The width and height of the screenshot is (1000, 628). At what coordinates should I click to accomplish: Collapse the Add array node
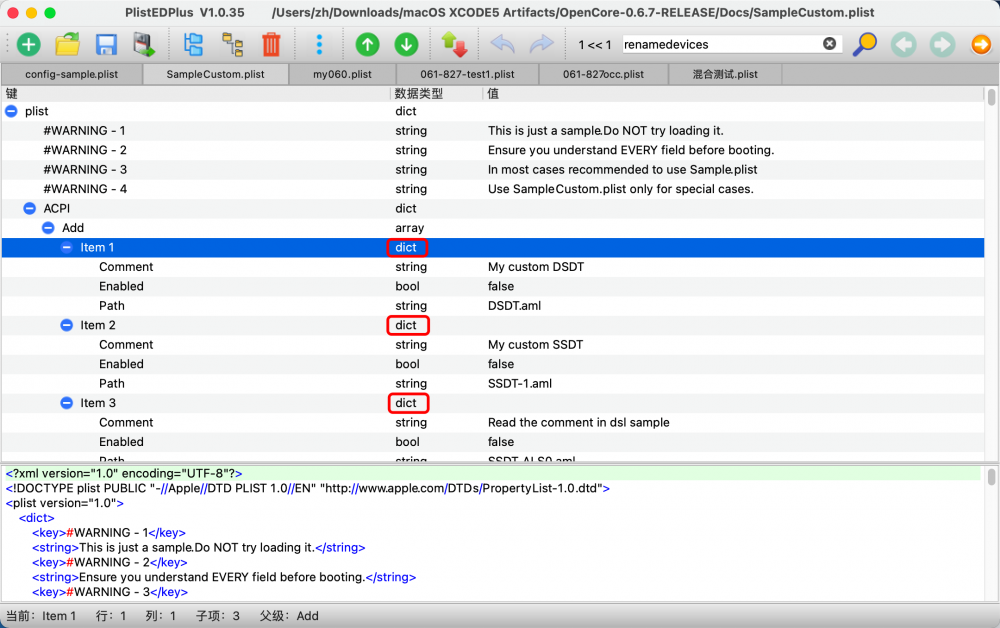tap(48, 228)
